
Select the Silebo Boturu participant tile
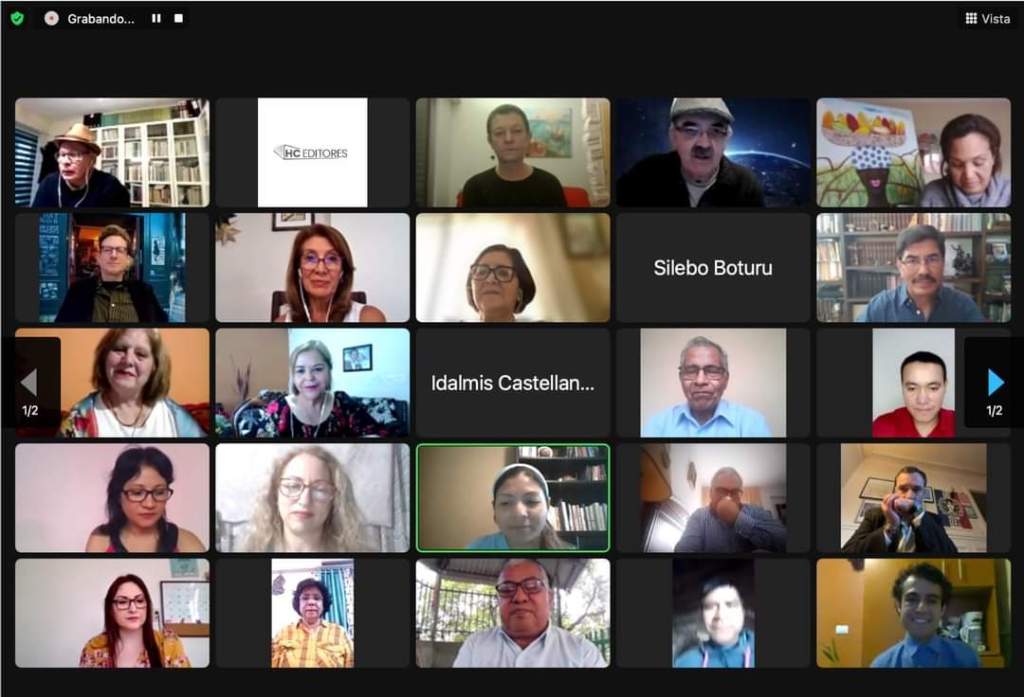pyautogui.click(x=713, y=267)
